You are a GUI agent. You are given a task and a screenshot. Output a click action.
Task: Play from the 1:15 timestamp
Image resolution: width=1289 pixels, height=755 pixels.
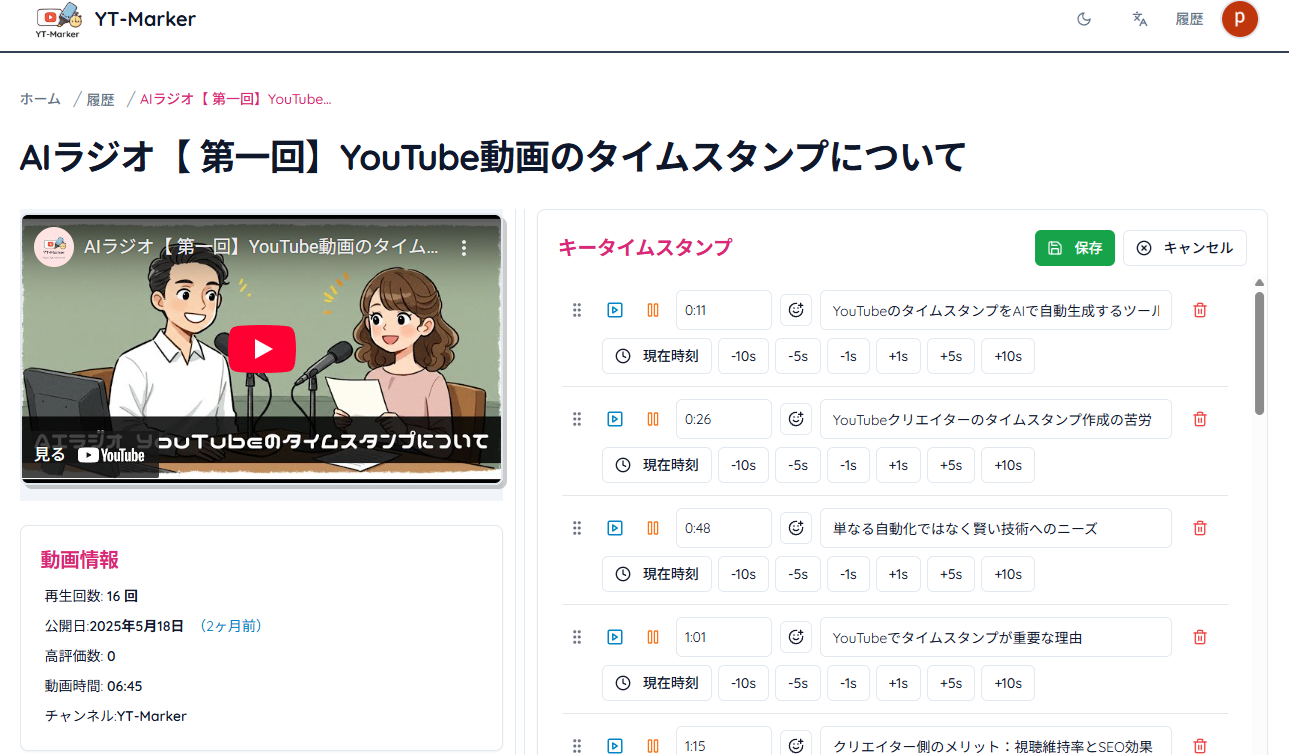pyautogui.click(x=615, y=745)
